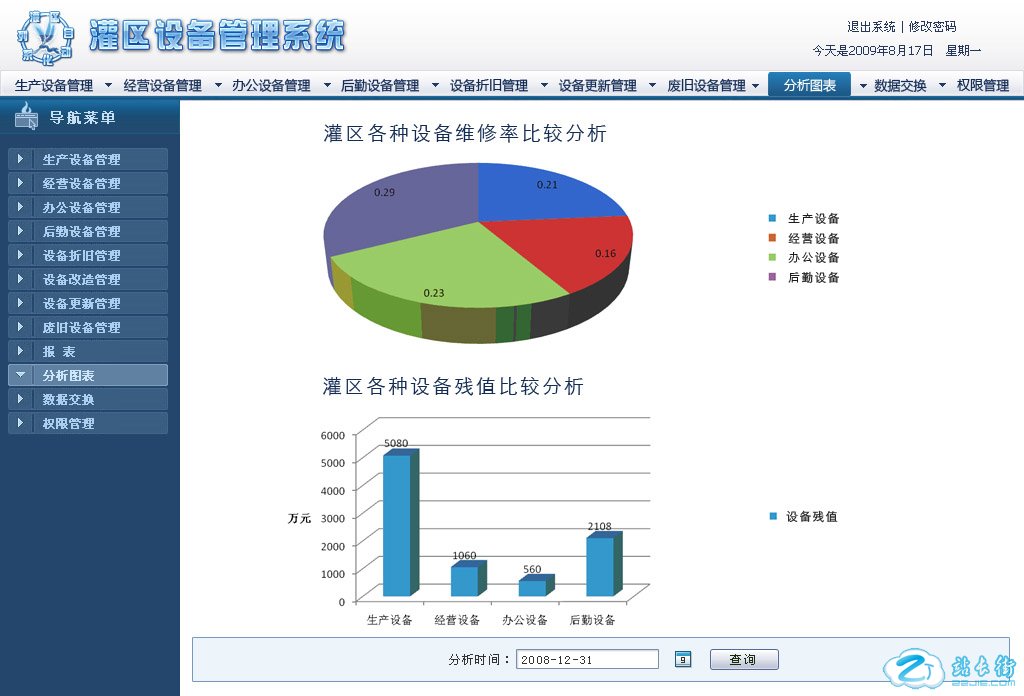Click the arrow icon beside 生产设备管理 in sidebar

20,159
